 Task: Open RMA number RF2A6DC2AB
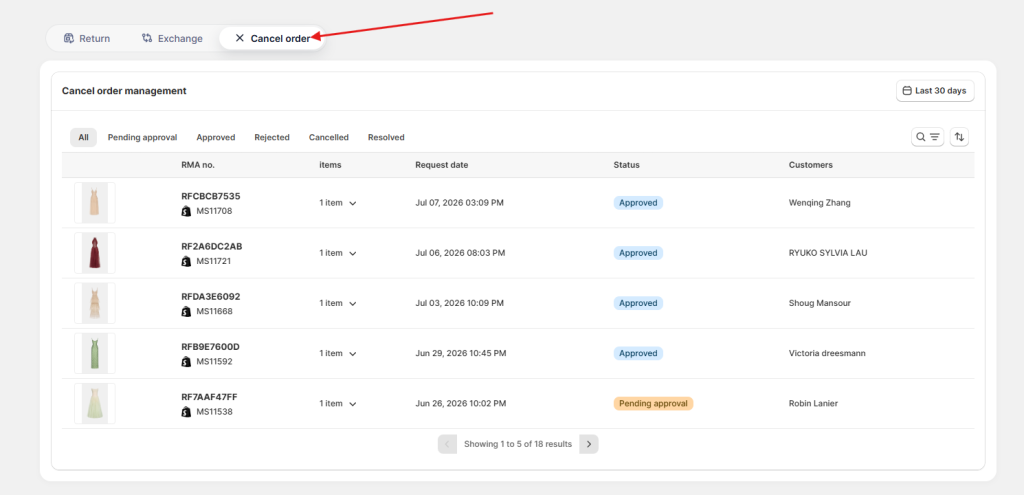click(212, 246)
